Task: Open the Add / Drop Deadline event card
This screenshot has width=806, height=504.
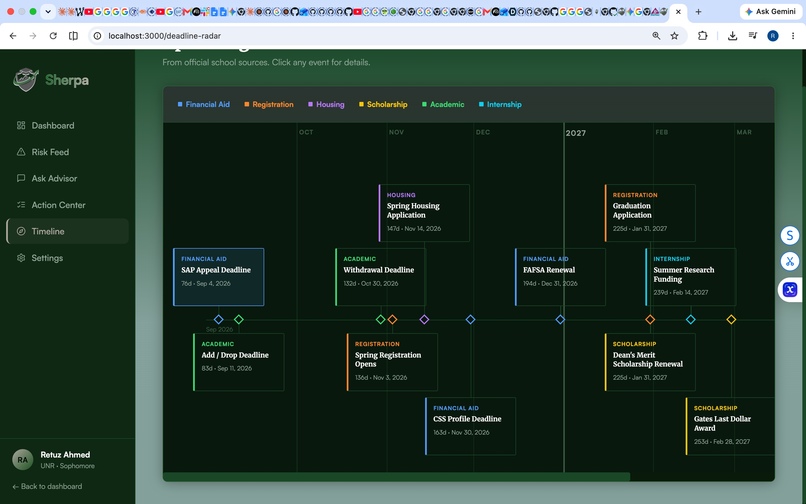Action: 239,362
